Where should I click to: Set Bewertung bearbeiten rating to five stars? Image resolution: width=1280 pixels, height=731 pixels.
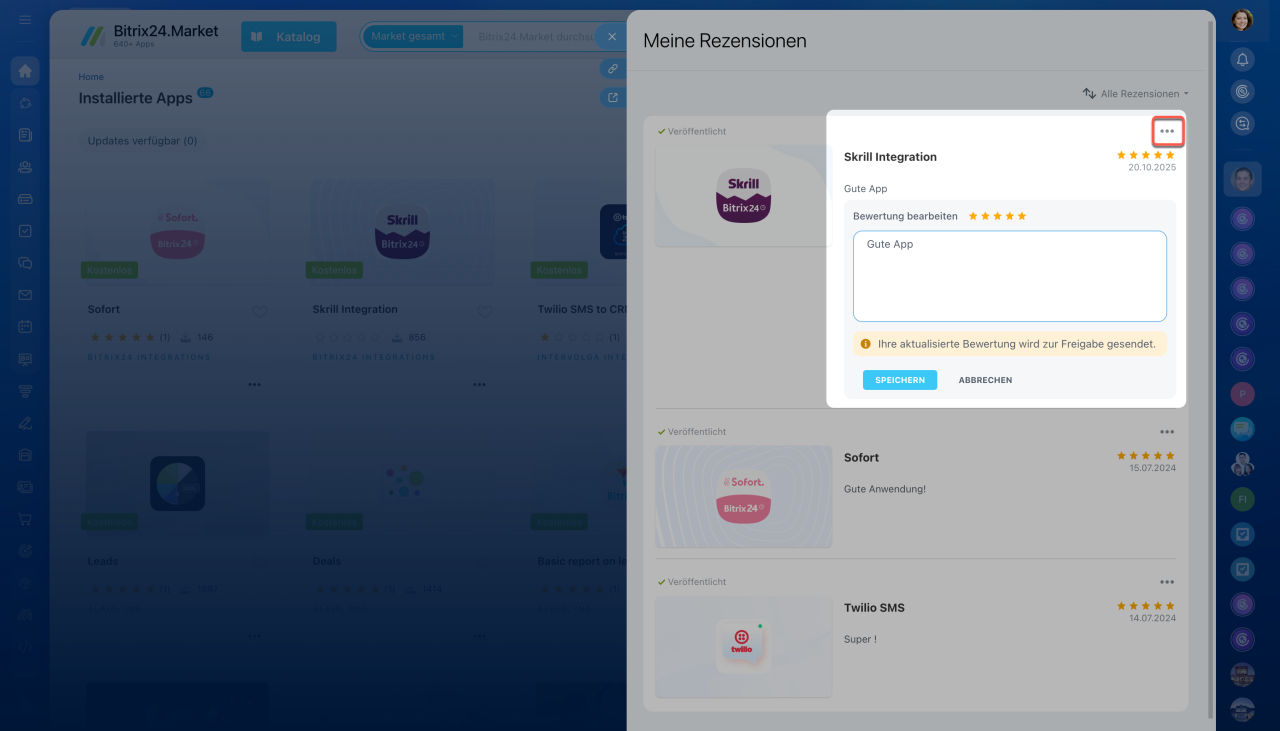[x=1022, y=216]
